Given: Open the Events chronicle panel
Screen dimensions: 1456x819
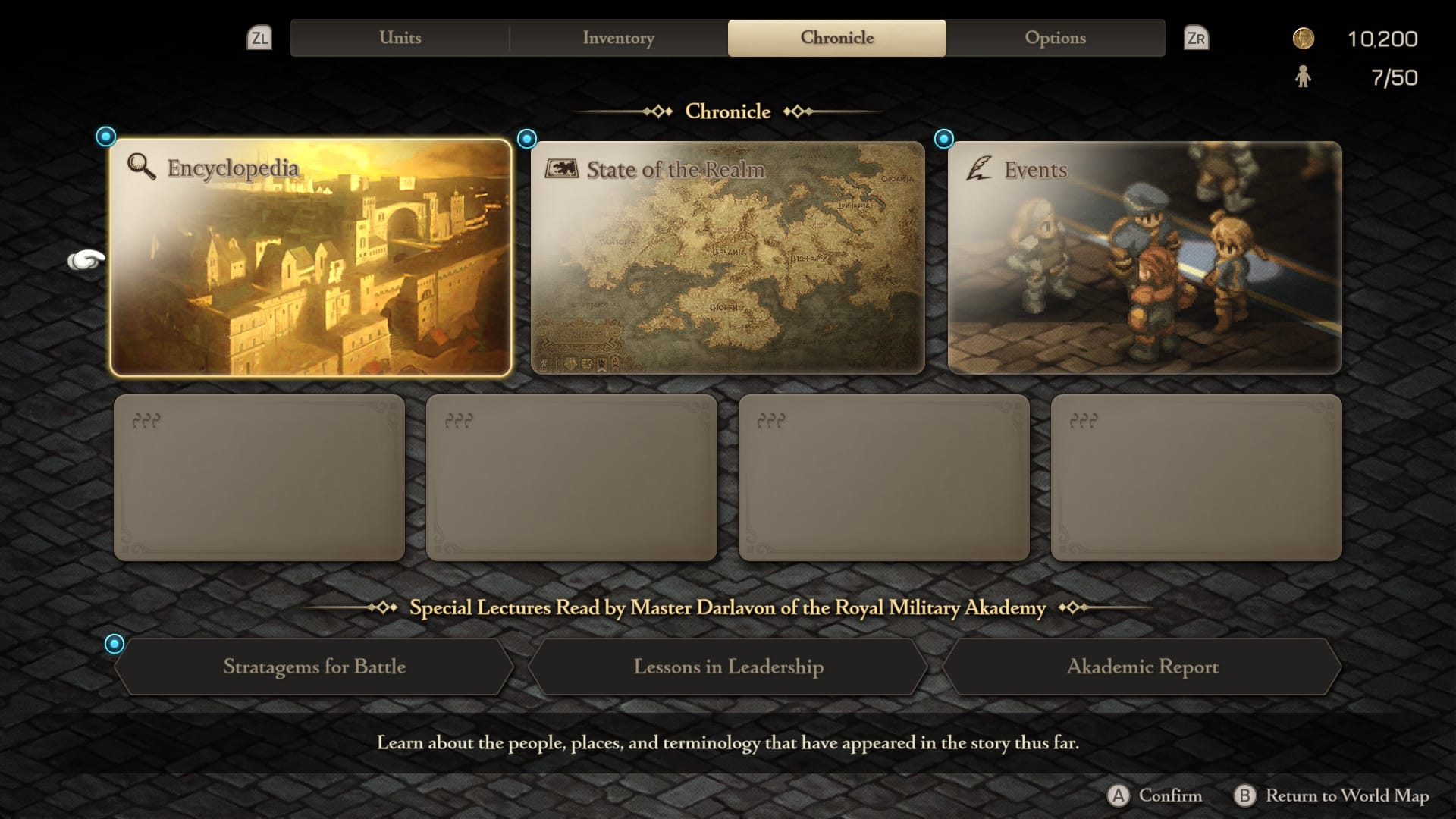Looking at the screenshot, I should (1144, 258).
